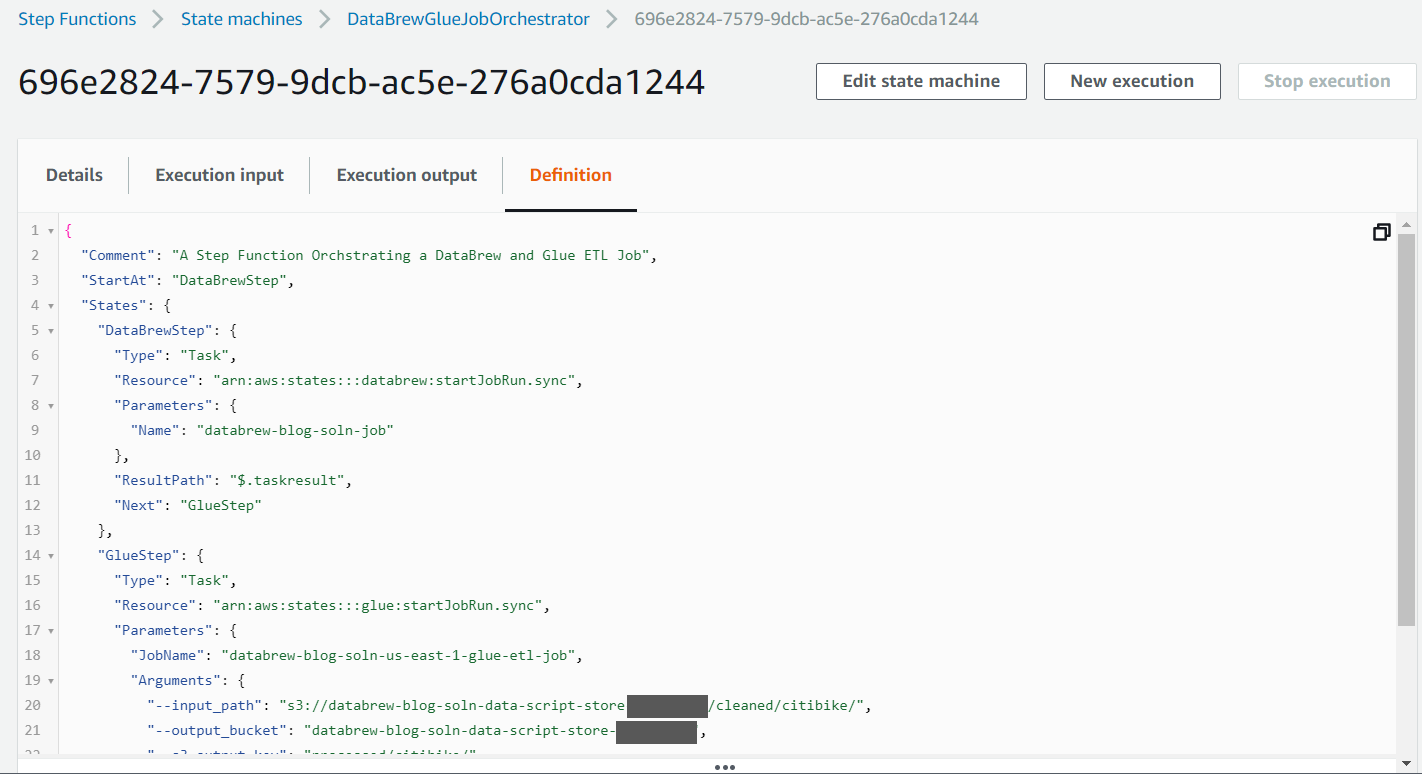The height and width of the screenshot is (774, 1422).
Task: Click the "DataBrewStep": { line
Action: (167, 330)
